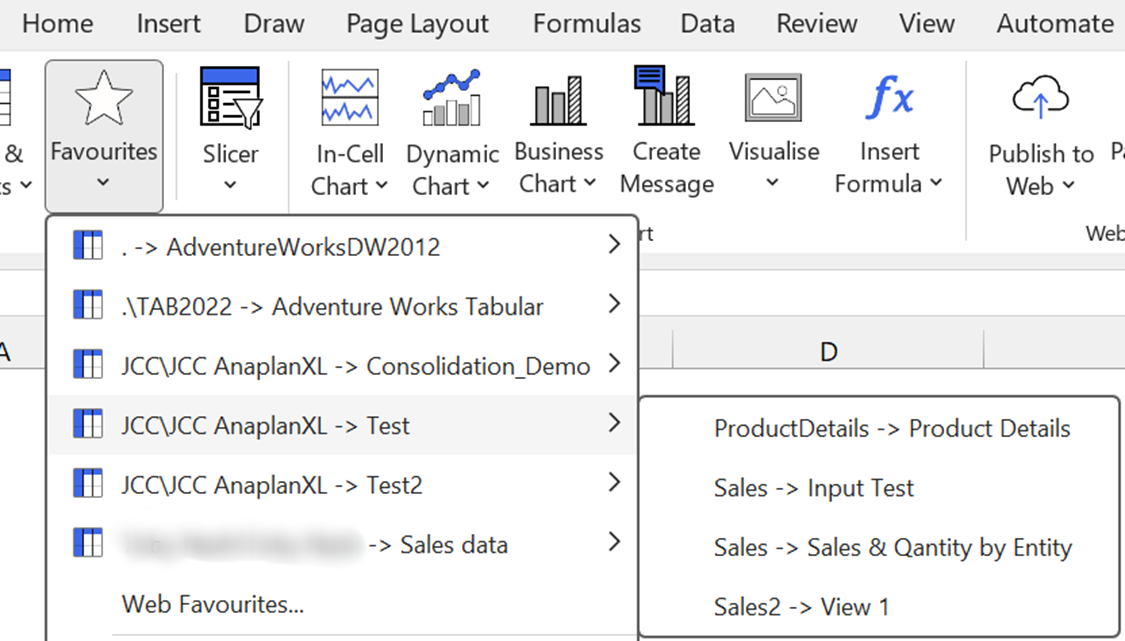Open the Slicer dropdown arrow
This screenshot has height=641, width=1125.
(230, 185)
